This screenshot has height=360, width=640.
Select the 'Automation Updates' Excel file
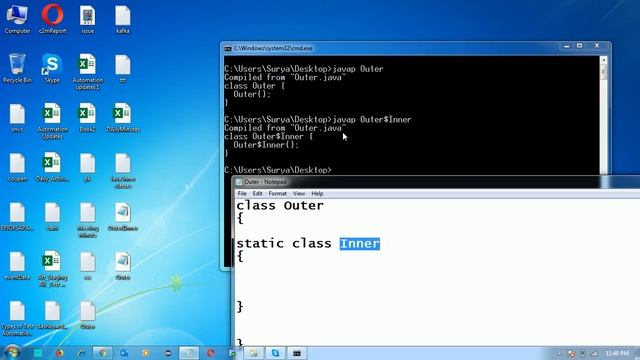52,121
